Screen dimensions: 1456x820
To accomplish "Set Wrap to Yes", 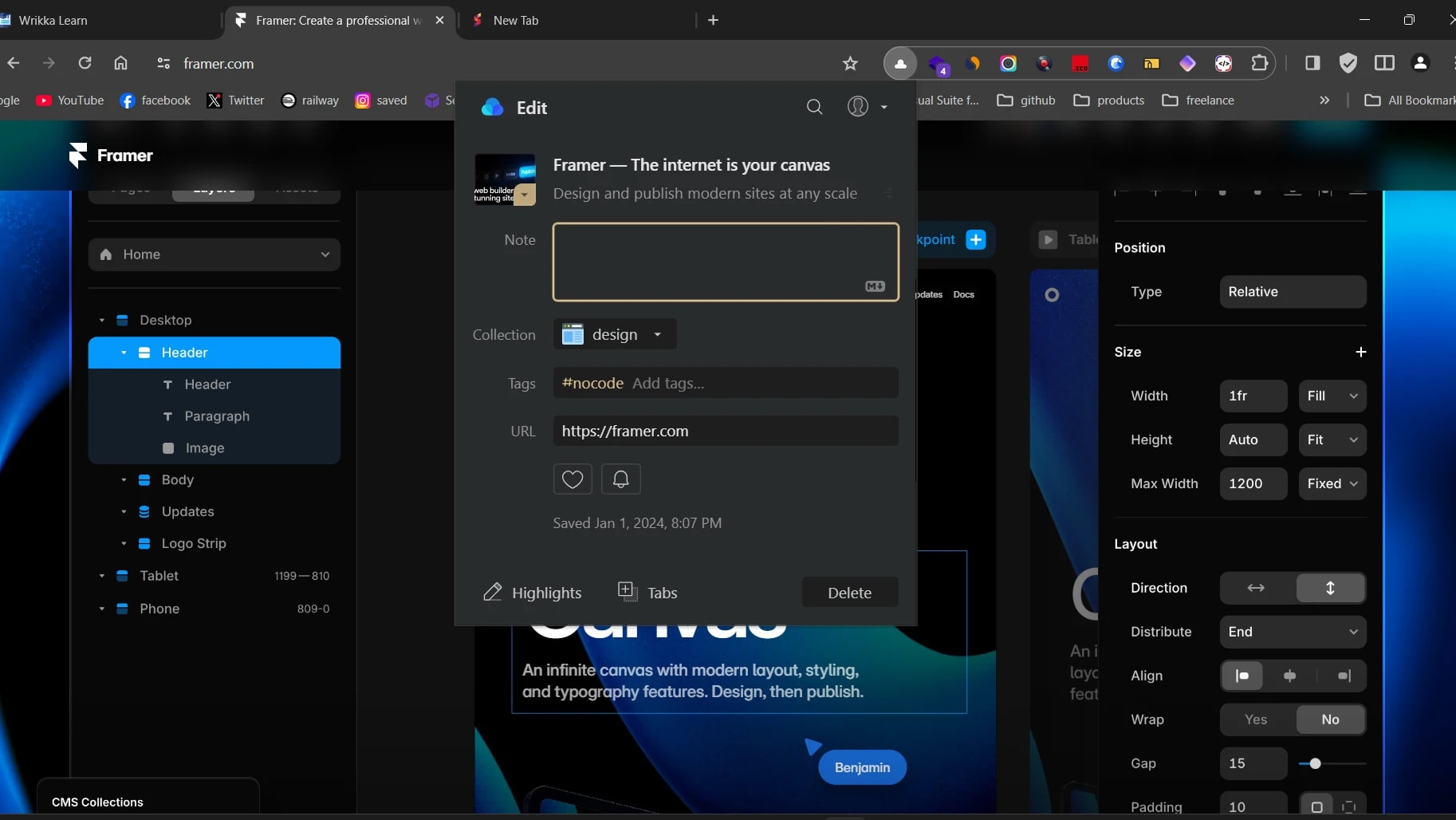I will (1256, 719).
